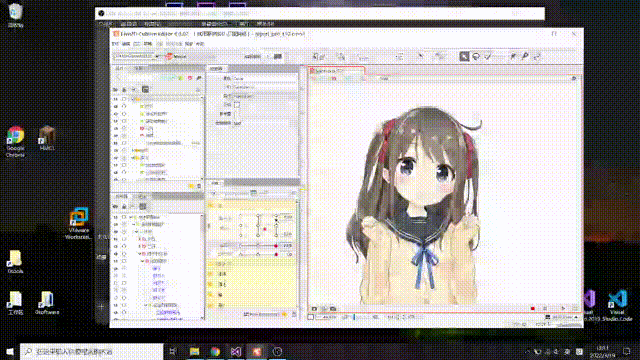Image resolution: width=640 pixels, height=360 pixels.
Task: Open the first item in the editor menu bar
Action: [116, 44]
